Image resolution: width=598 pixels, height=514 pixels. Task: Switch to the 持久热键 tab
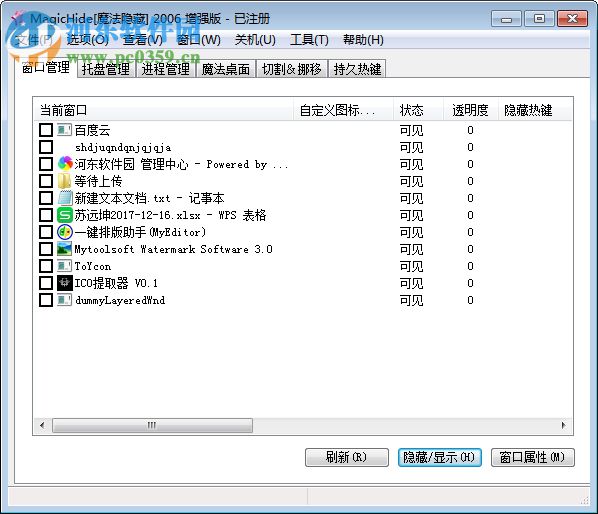point(357,69)
